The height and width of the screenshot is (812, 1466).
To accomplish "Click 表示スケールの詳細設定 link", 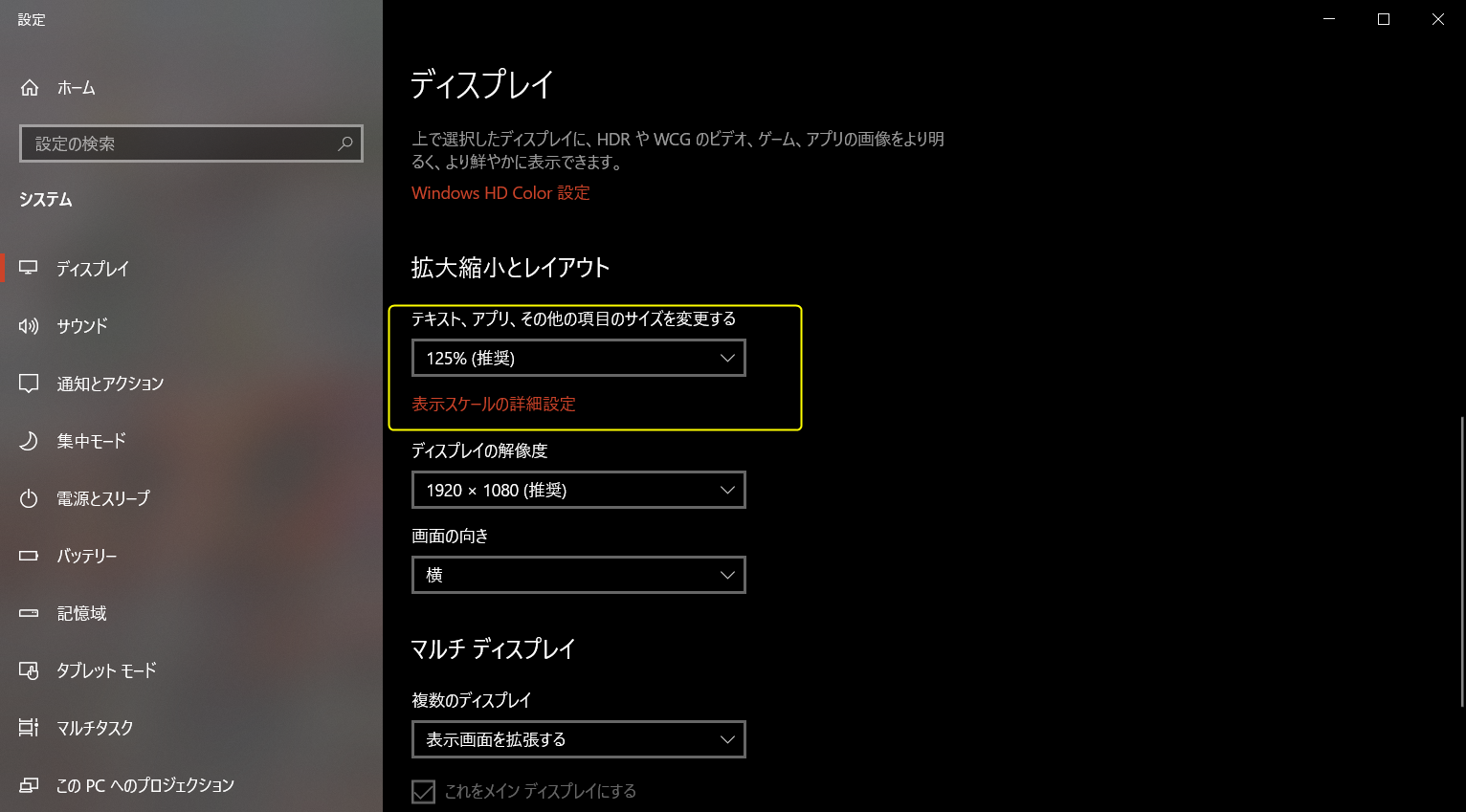I will tap(494, 405).
